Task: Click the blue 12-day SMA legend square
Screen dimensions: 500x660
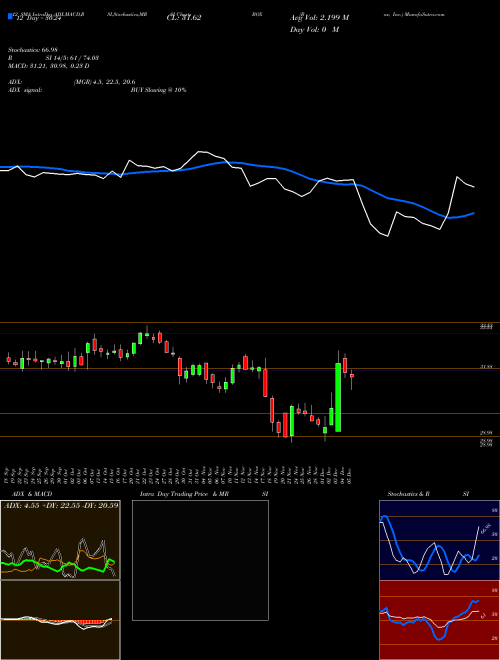Action: [x=10, y=17]
